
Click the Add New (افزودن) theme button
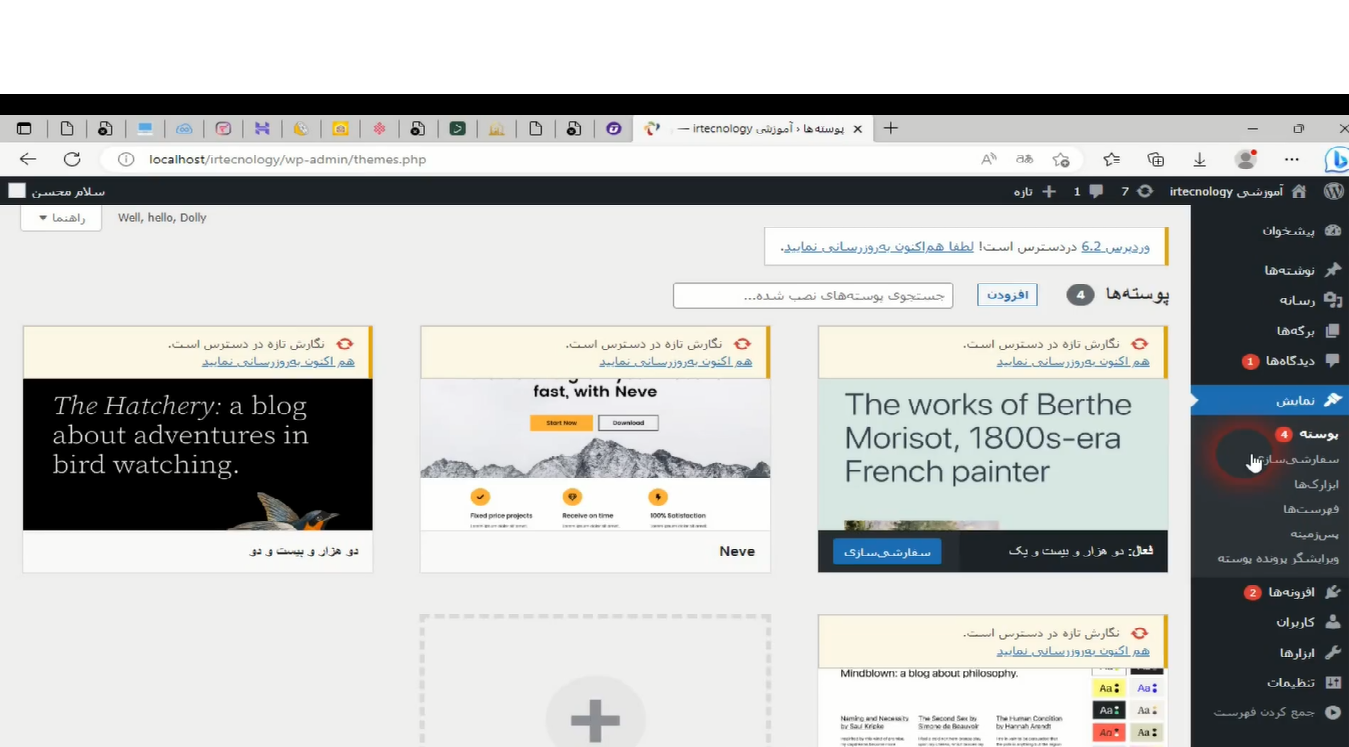pyautogui.click(x=1007, y=295)
